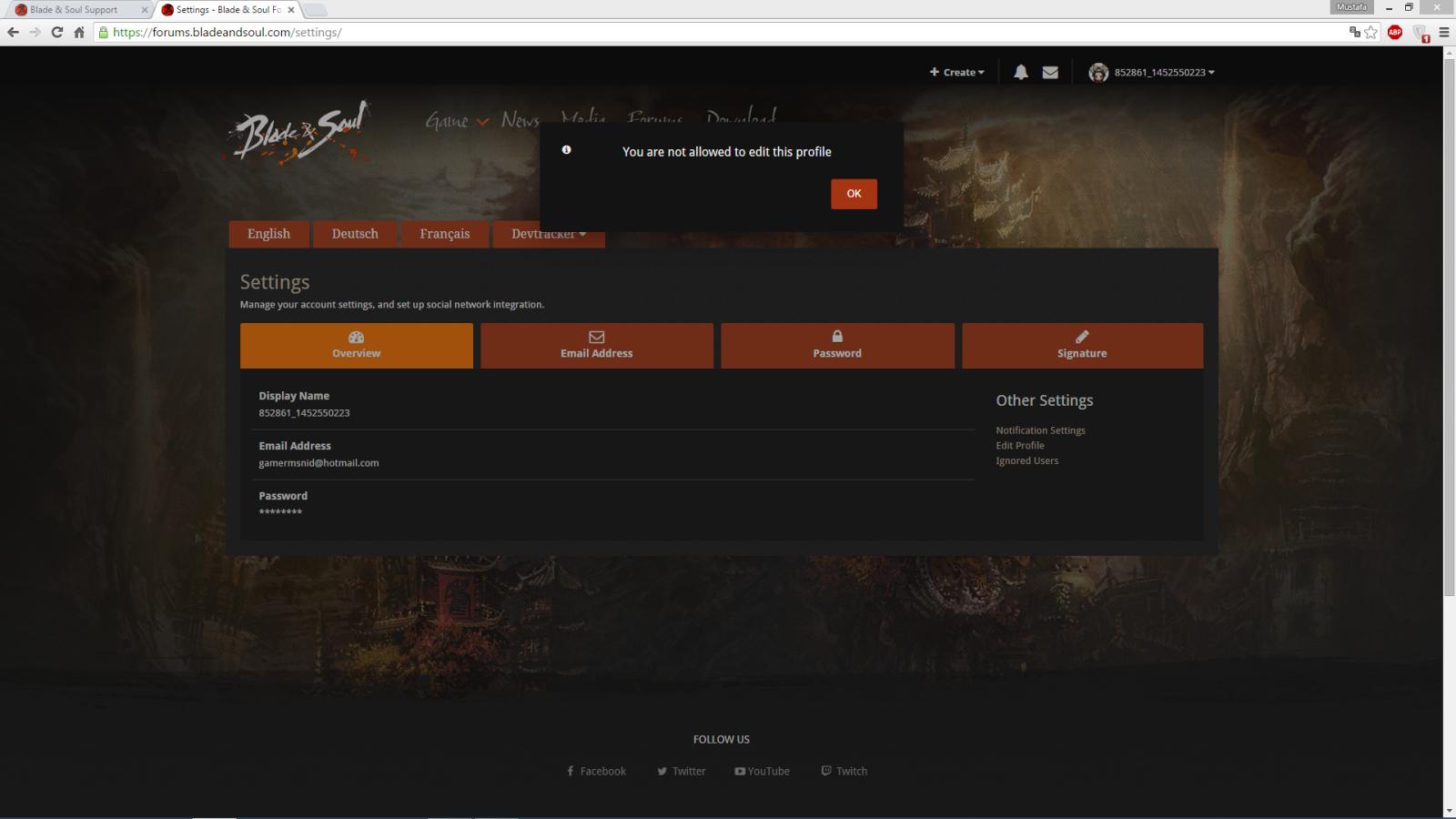
Task: Dismiss the dialog with the OK button
Action: 854,194
